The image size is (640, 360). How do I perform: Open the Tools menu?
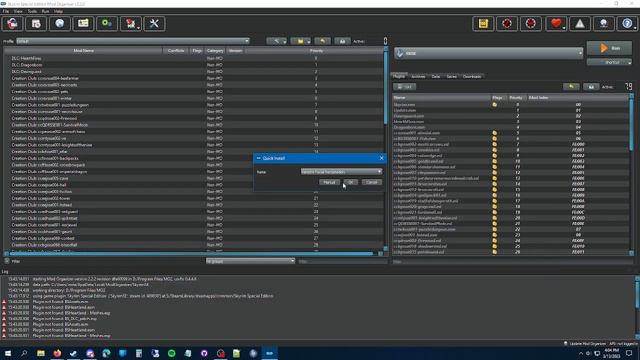32,11
